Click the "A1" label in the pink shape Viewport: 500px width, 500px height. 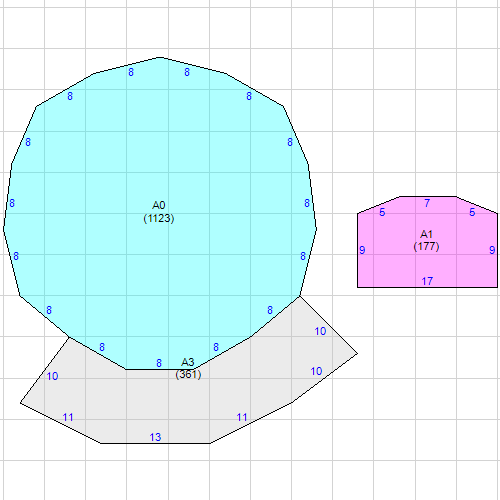[x=426, y=234]
